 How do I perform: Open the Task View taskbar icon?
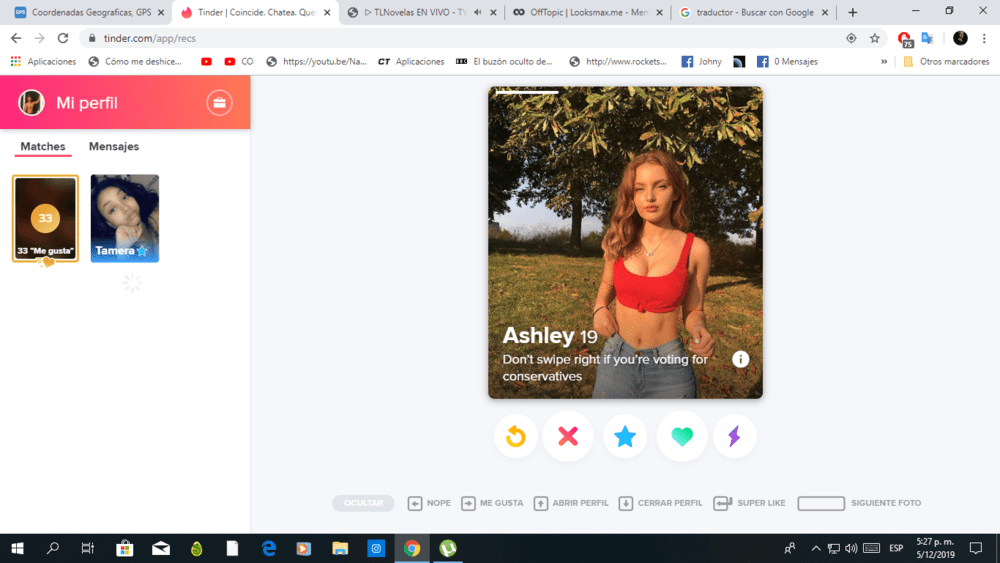tap(88, 548)
